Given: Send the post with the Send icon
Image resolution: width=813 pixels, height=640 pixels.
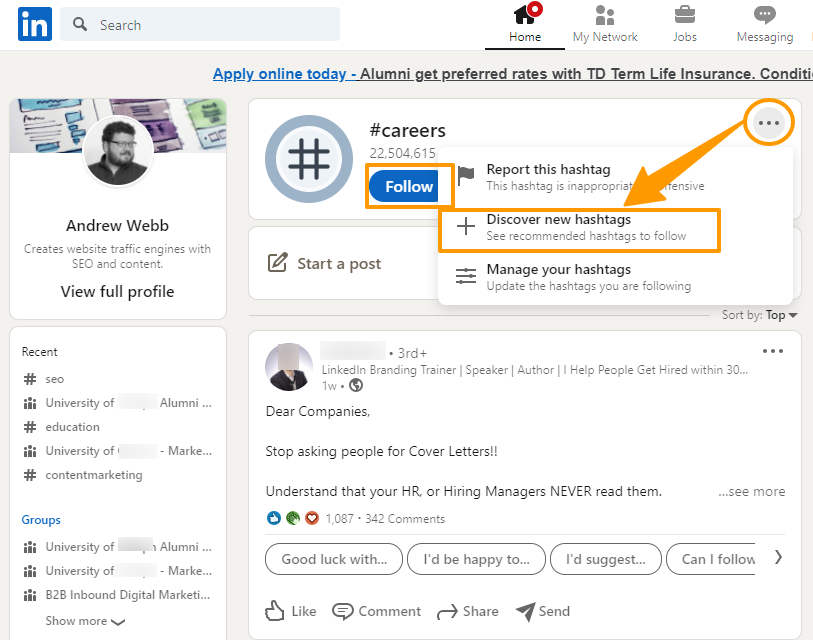Looking at the screenshot, I should (526, 611).
